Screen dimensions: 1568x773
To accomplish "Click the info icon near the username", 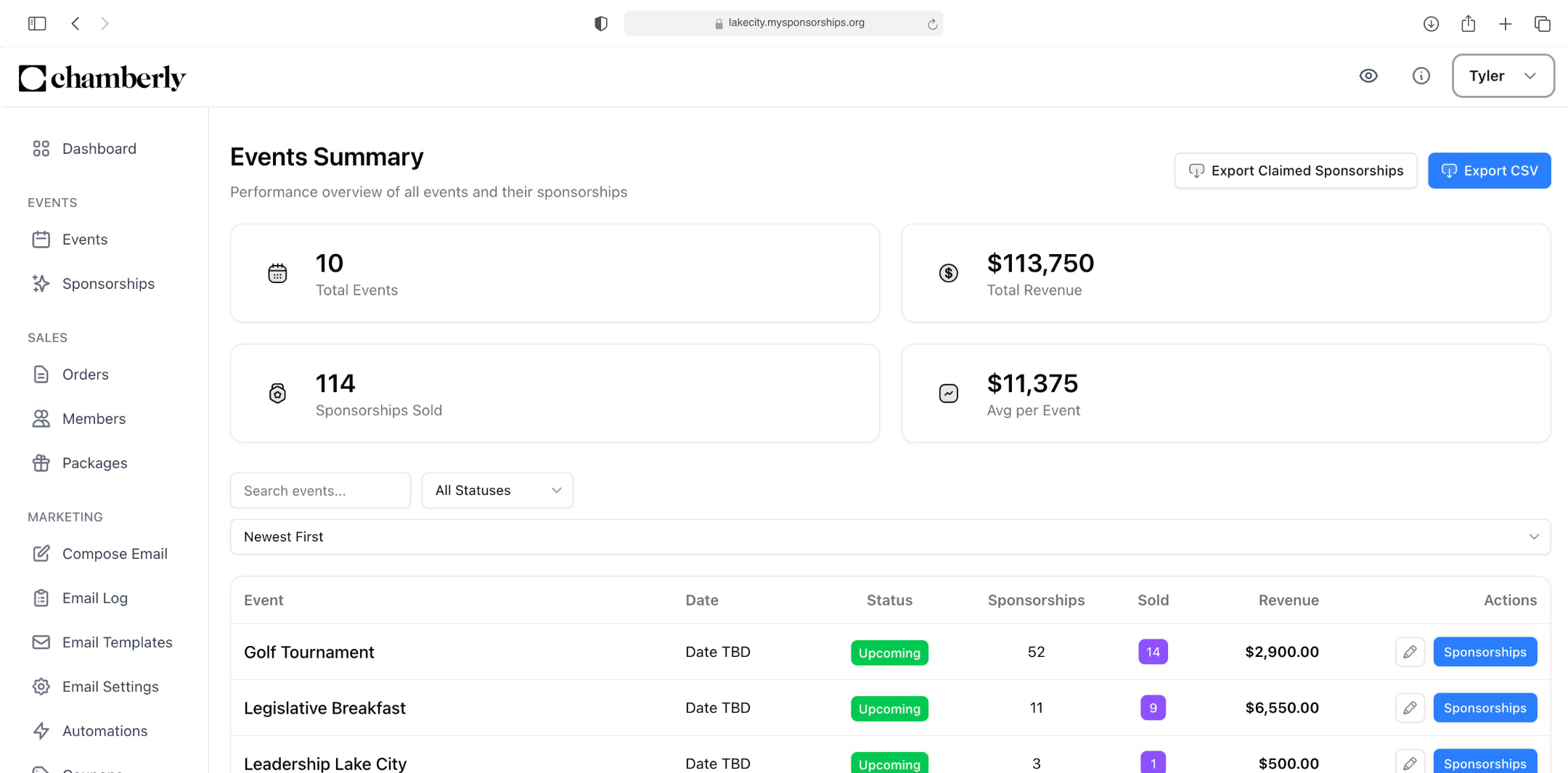I will click(x=1421, y=75).
